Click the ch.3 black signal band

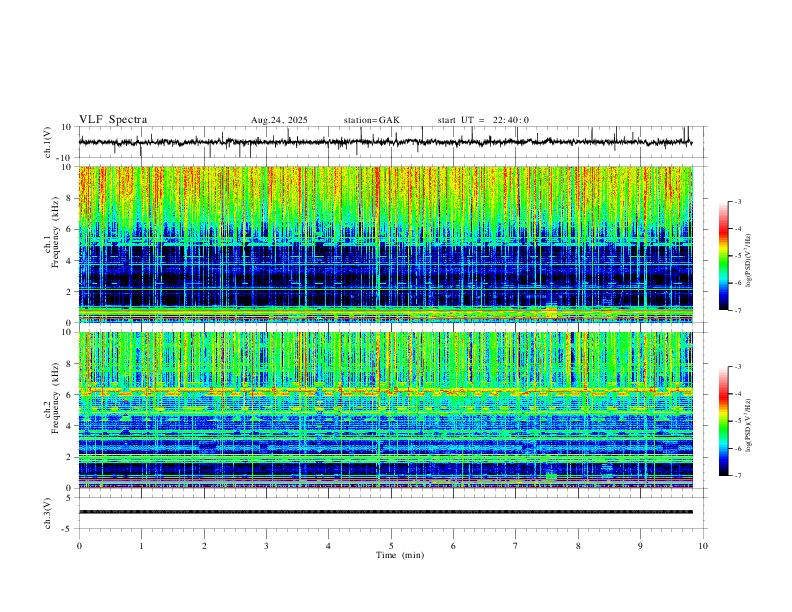point(385,512)
